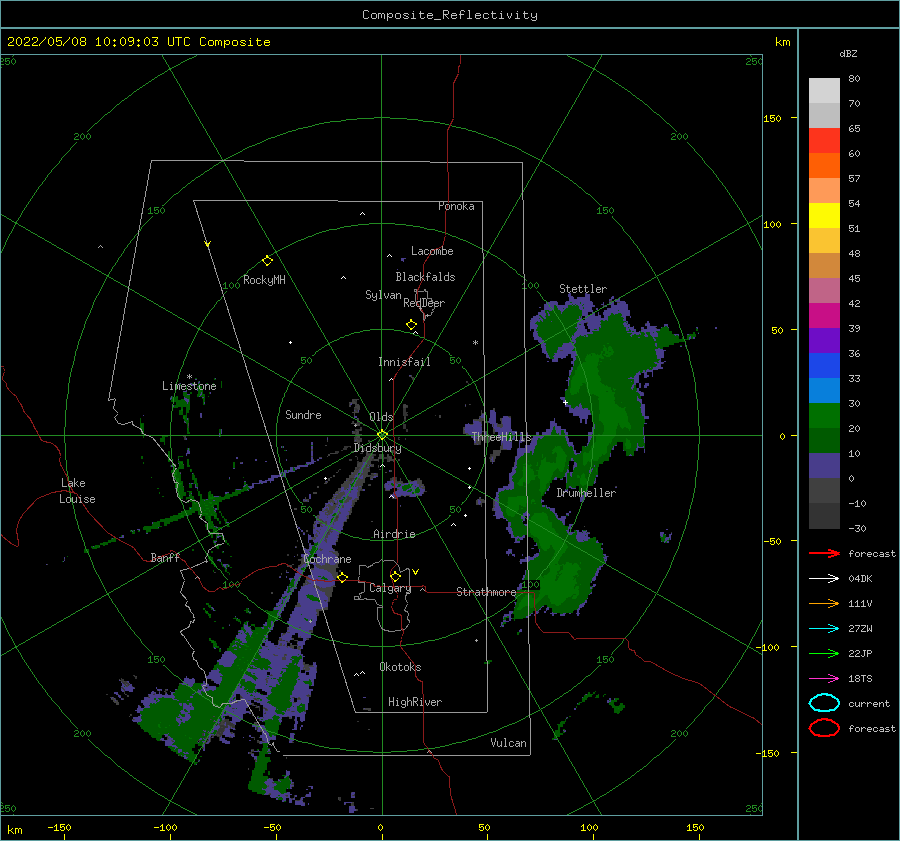Select the white 04DK arrow icon
Image resolution: width=900 pixels, height=841 pixels.
click(x=824, y=578)
